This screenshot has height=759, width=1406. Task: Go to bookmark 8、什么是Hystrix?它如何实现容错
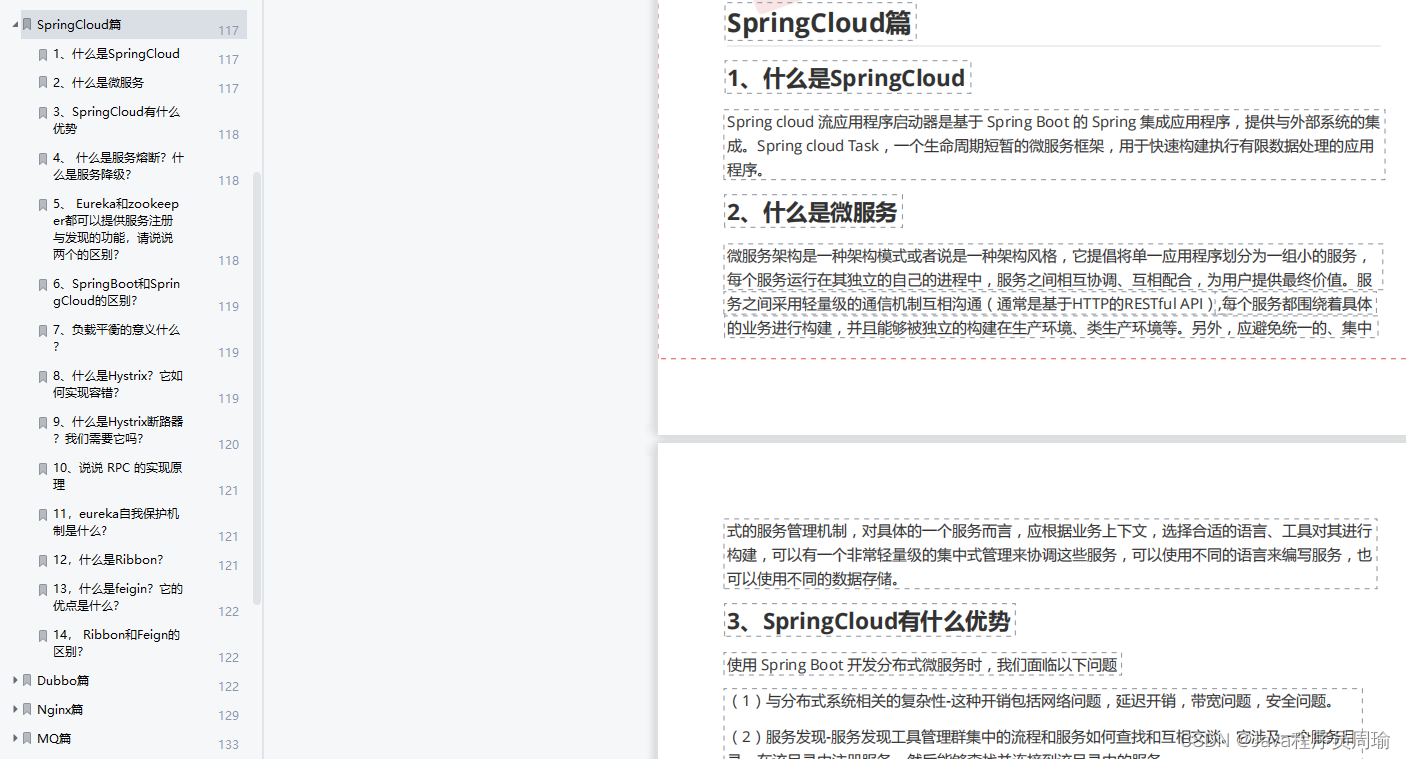[118, 384]
